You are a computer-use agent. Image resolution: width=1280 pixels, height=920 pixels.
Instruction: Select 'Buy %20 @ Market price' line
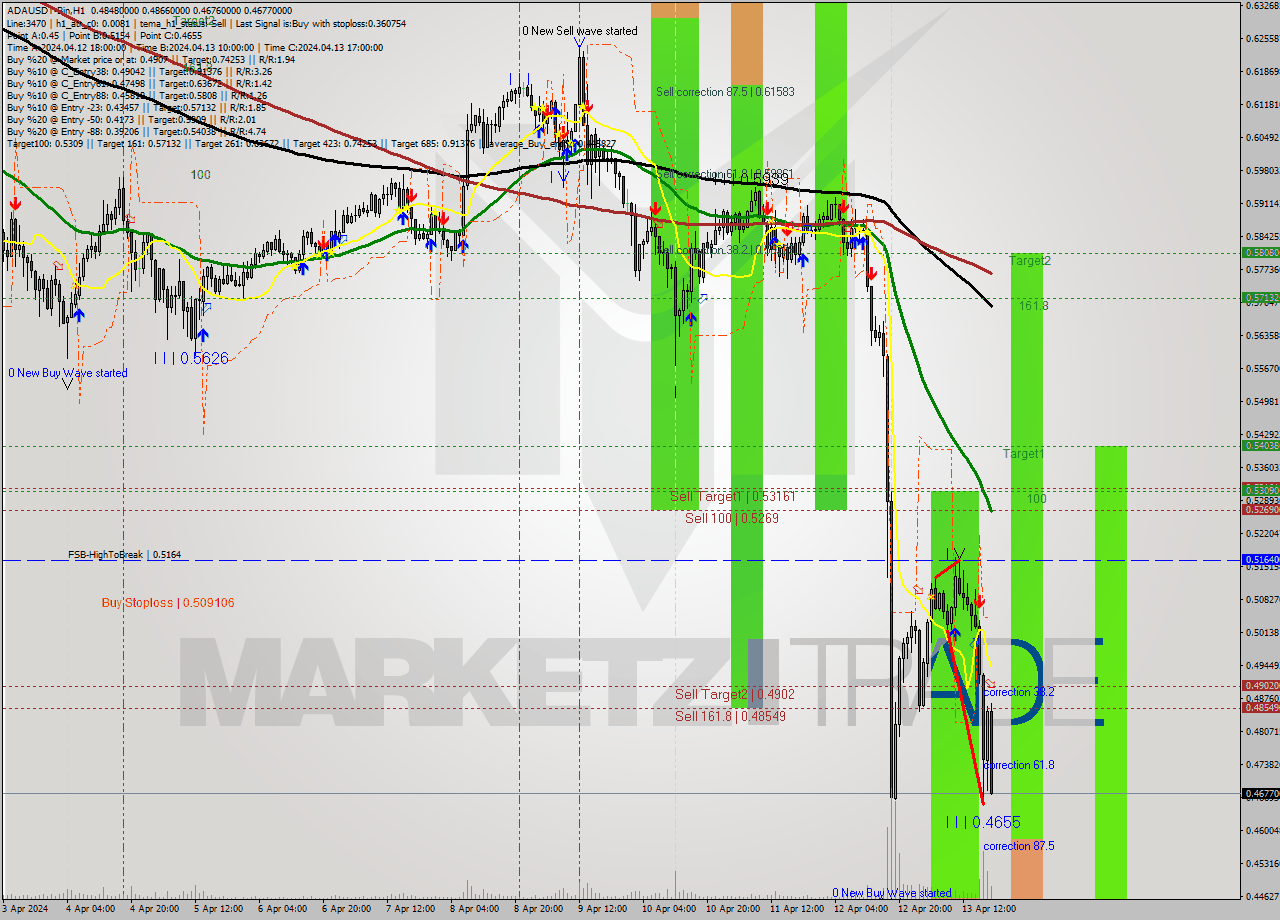coord(150,59)
